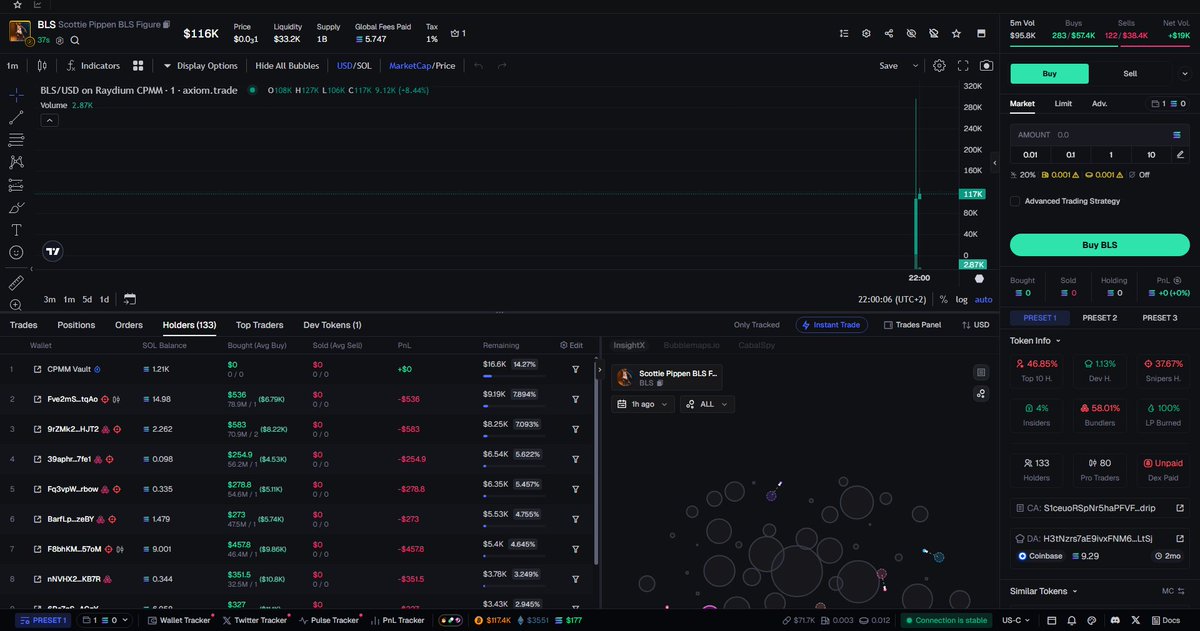This screenshot has height=631, width=1200.
Task: Switch the chart between USD/SOL
Action: tap(353, 66)
